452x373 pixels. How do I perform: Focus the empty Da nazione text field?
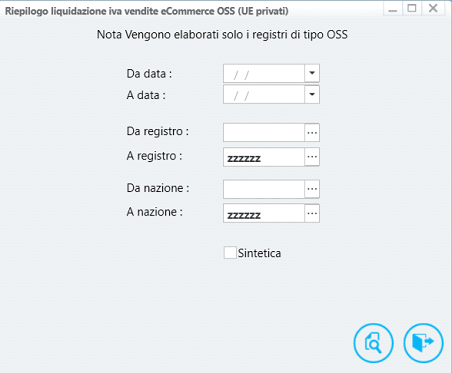coord(264,189)
